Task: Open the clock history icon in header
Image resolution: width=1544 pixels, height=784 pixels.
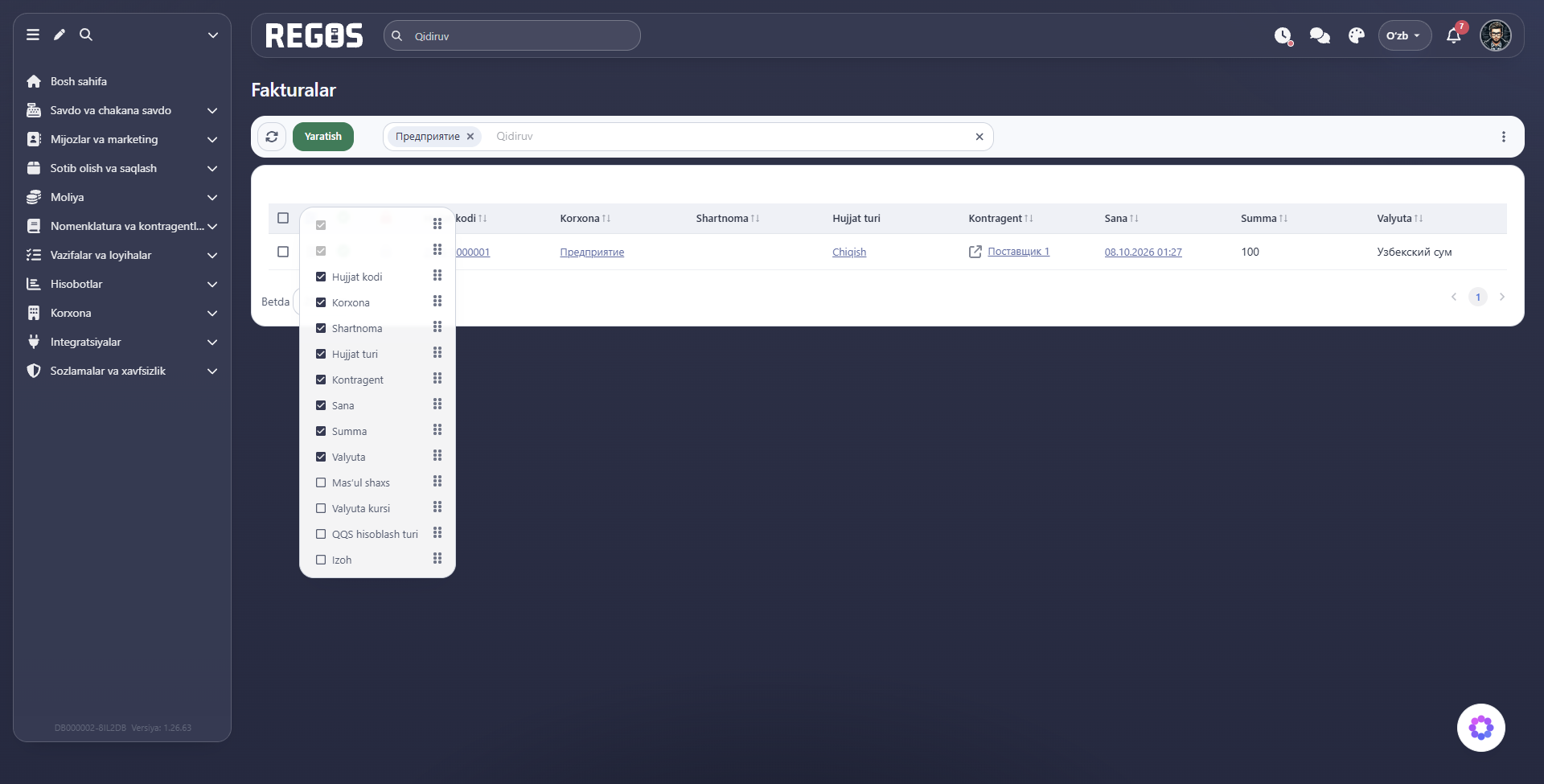Action: 1283,35
